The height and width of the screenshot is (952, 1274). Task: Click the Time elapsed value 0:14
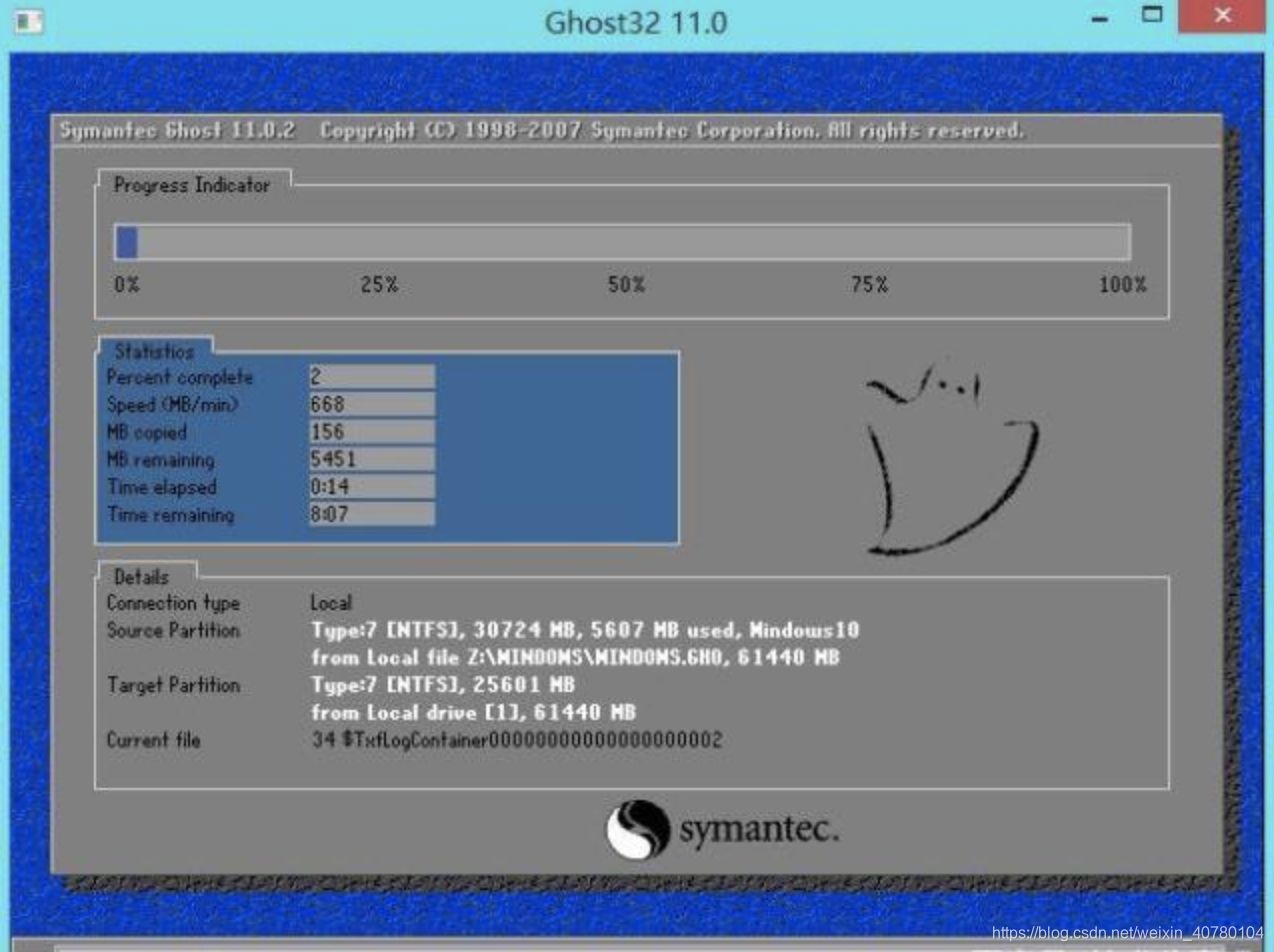coord(371,487)
